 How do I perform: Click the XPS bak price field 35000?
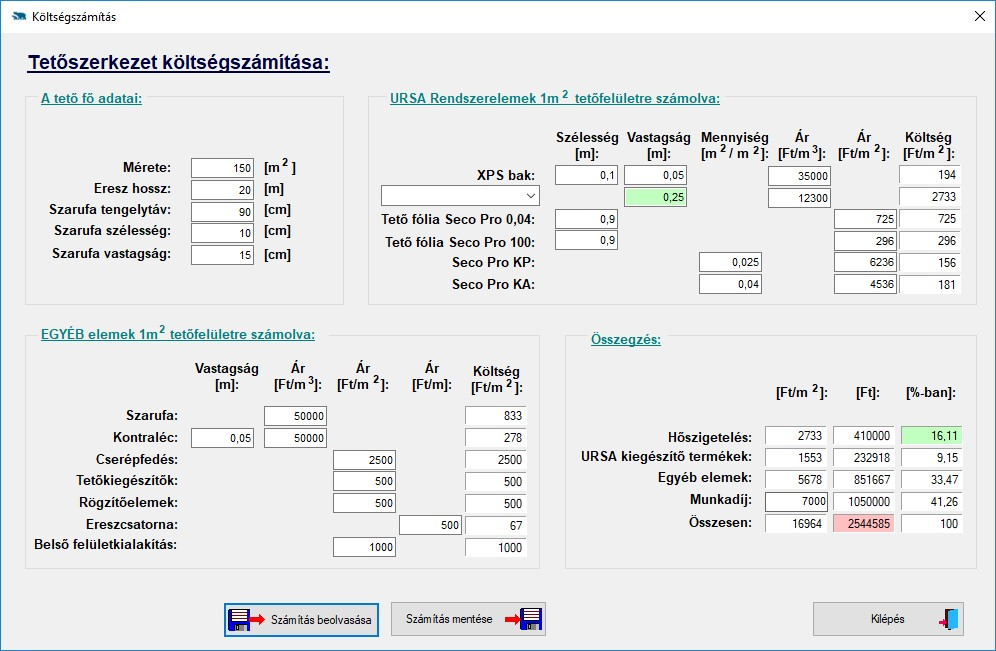800,176
